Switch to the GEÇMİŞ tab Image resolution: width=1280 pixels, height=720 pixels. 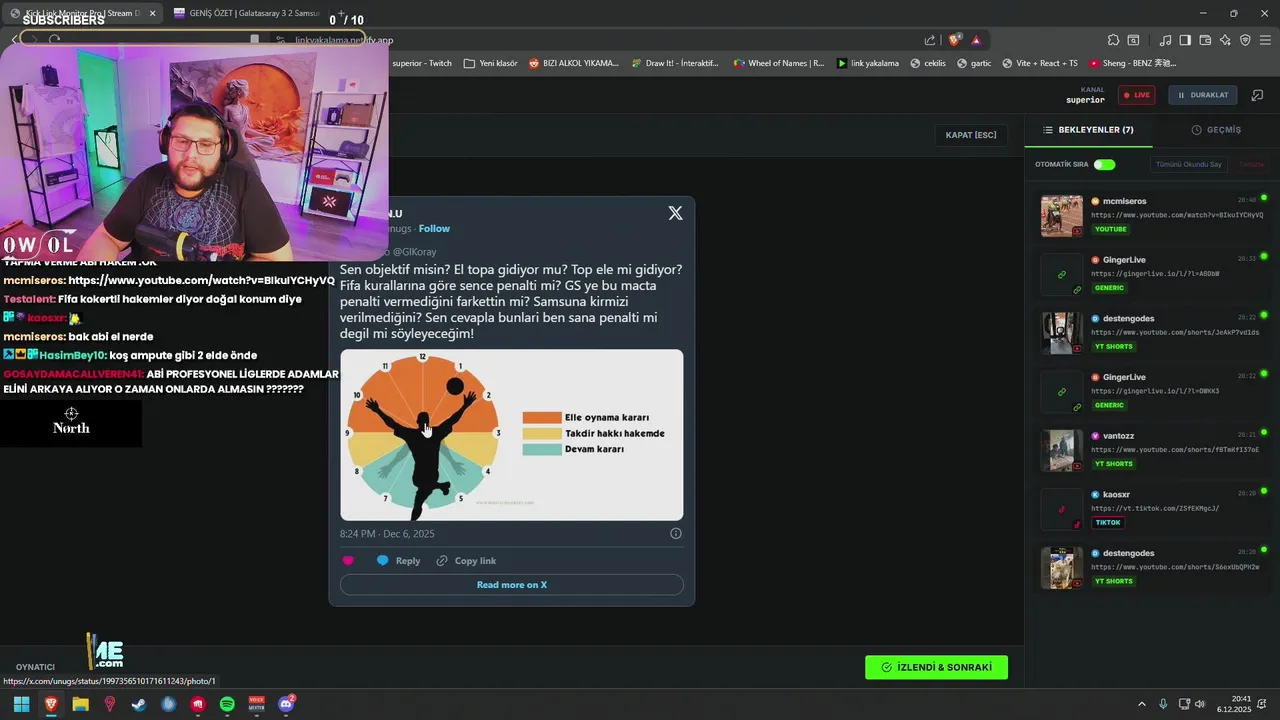pyautogui.click(x=1216, y=130)
